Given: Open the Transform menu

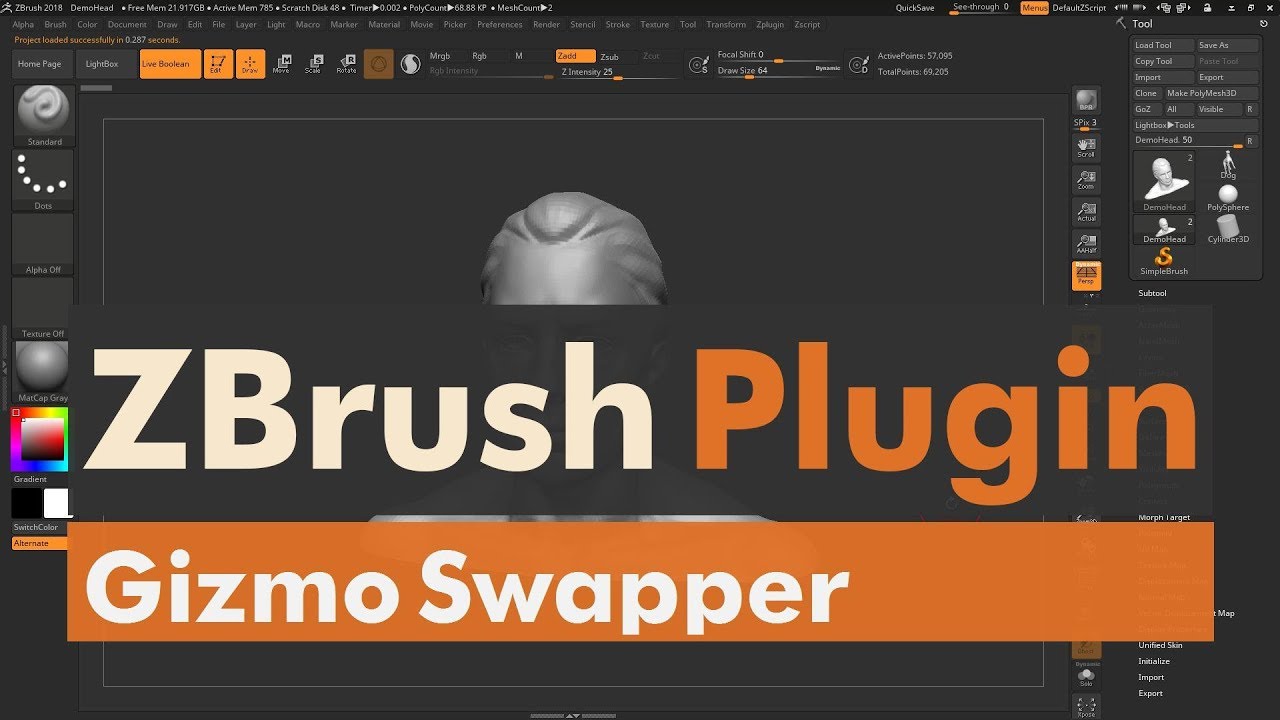Looking at the screenshot, I should coord(726,24).
